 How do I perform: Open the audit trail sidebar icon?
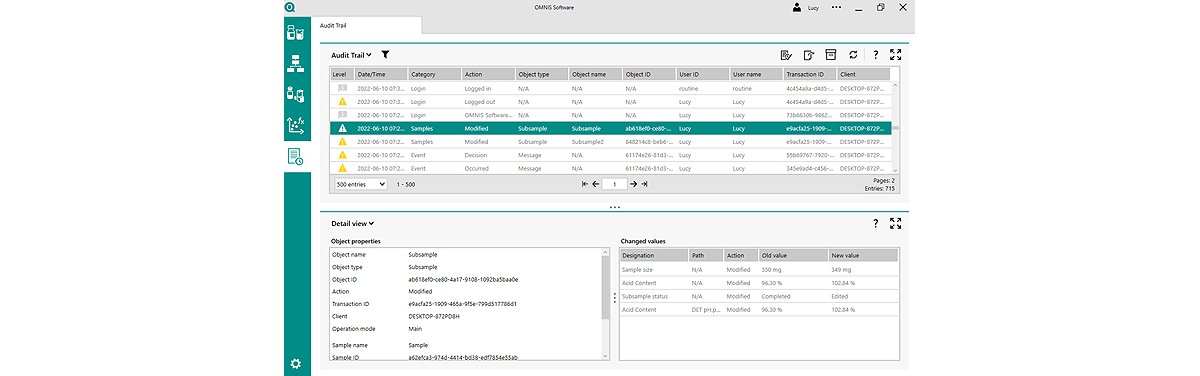(x=296, y=156)
